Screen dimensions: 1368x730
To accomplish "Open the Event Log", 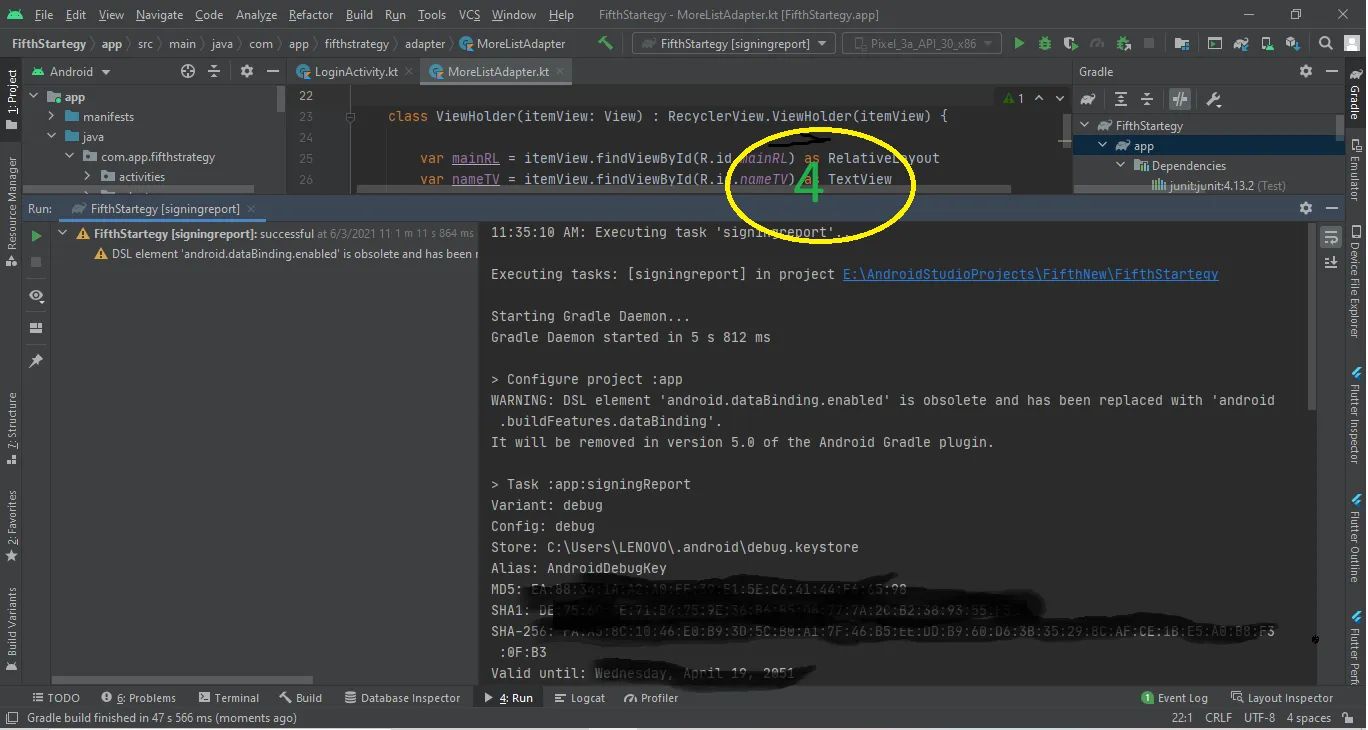I will tap(1175, 698).
